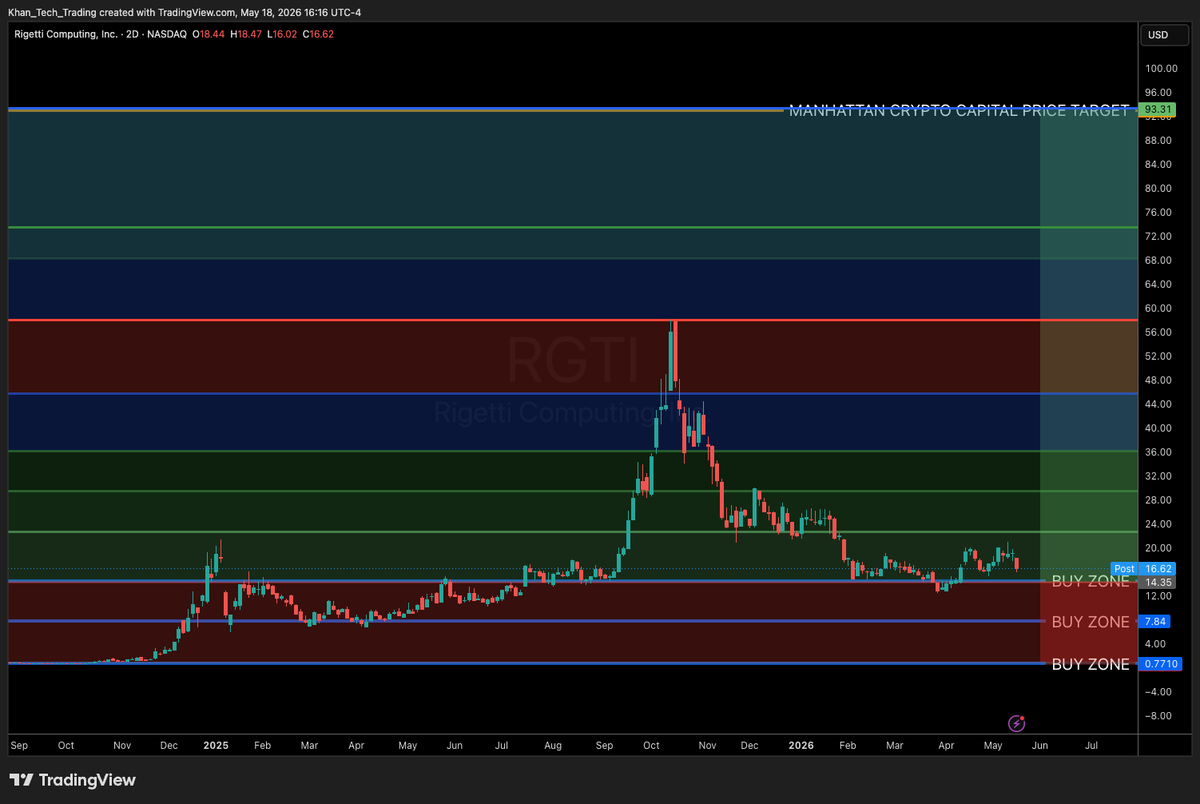Click the Rigetti Computing, Inc. symbol title
1200x804 pixels.
pyautogui.click(x=67, y=35)
